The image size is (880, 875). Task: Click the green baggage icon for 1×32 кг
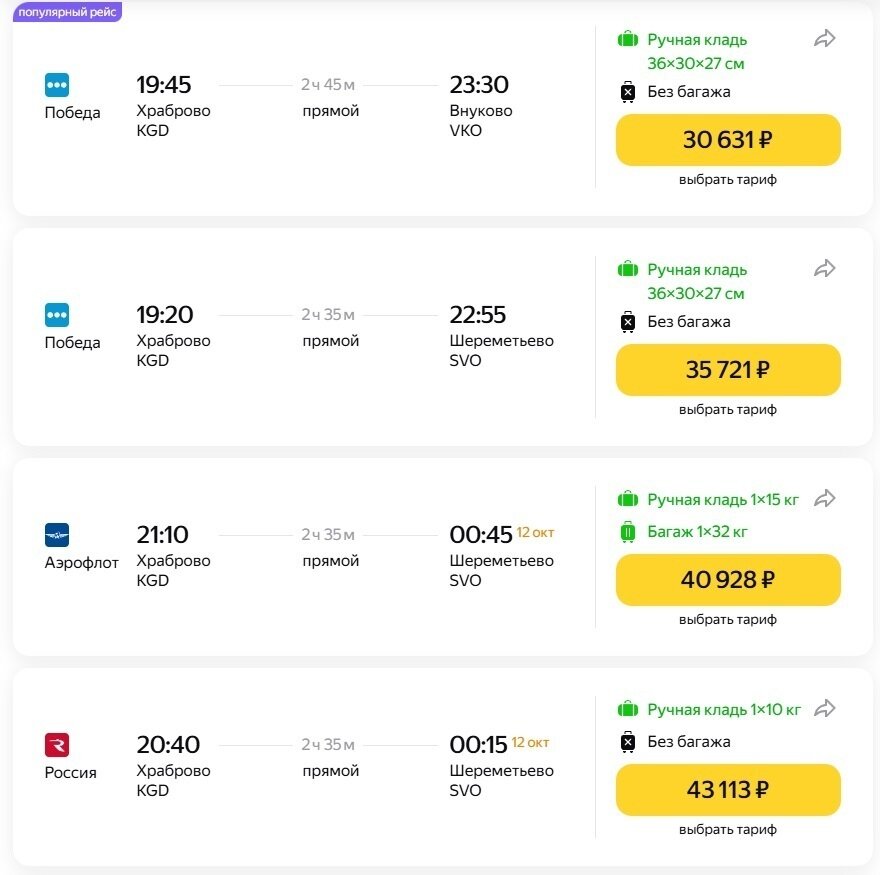tap(627, 532)
